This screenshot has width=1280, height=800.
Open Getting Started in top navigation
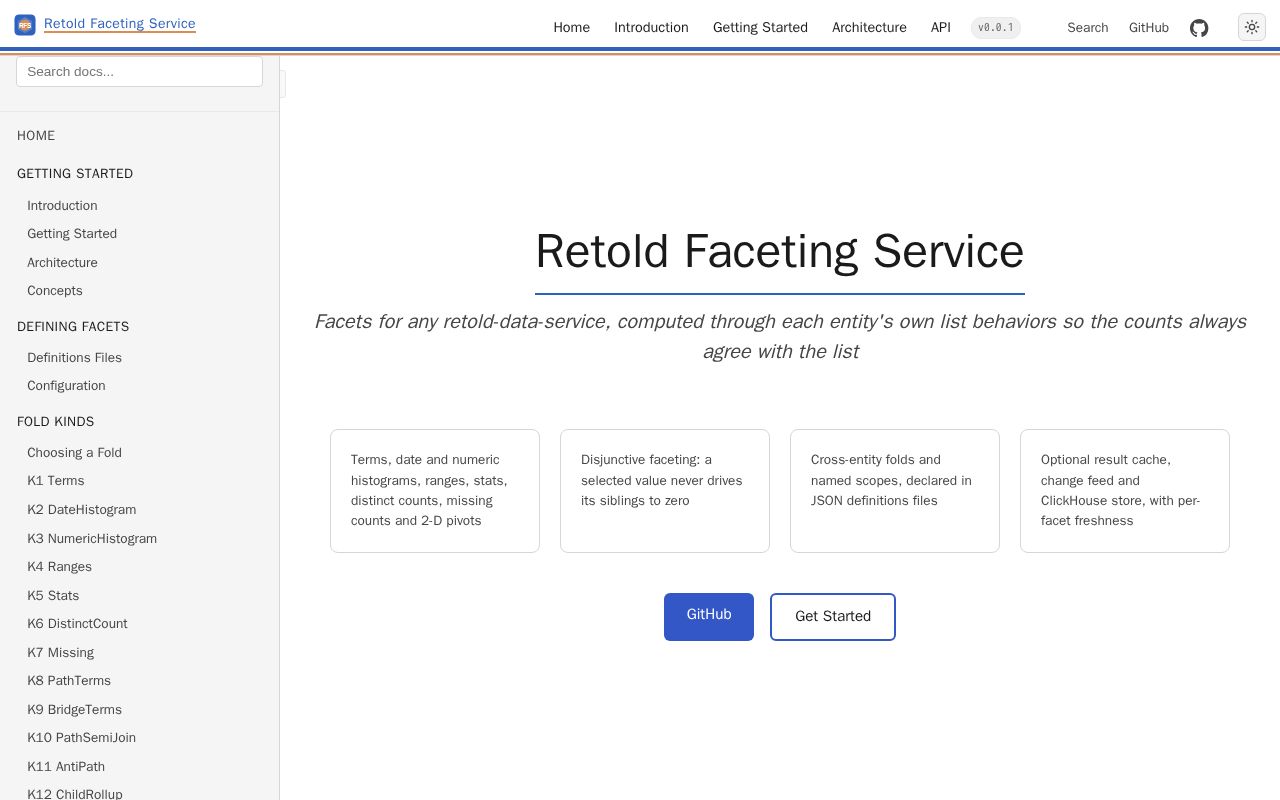click(x=760, y=28)
